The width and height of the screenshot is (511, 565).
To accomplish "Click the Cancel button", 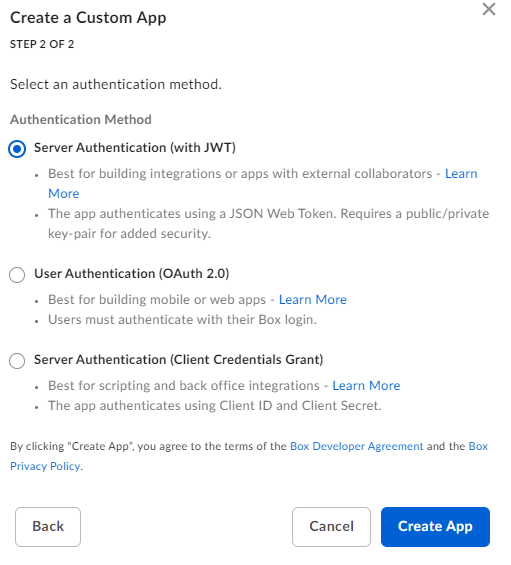I will (x=331, y=527).
